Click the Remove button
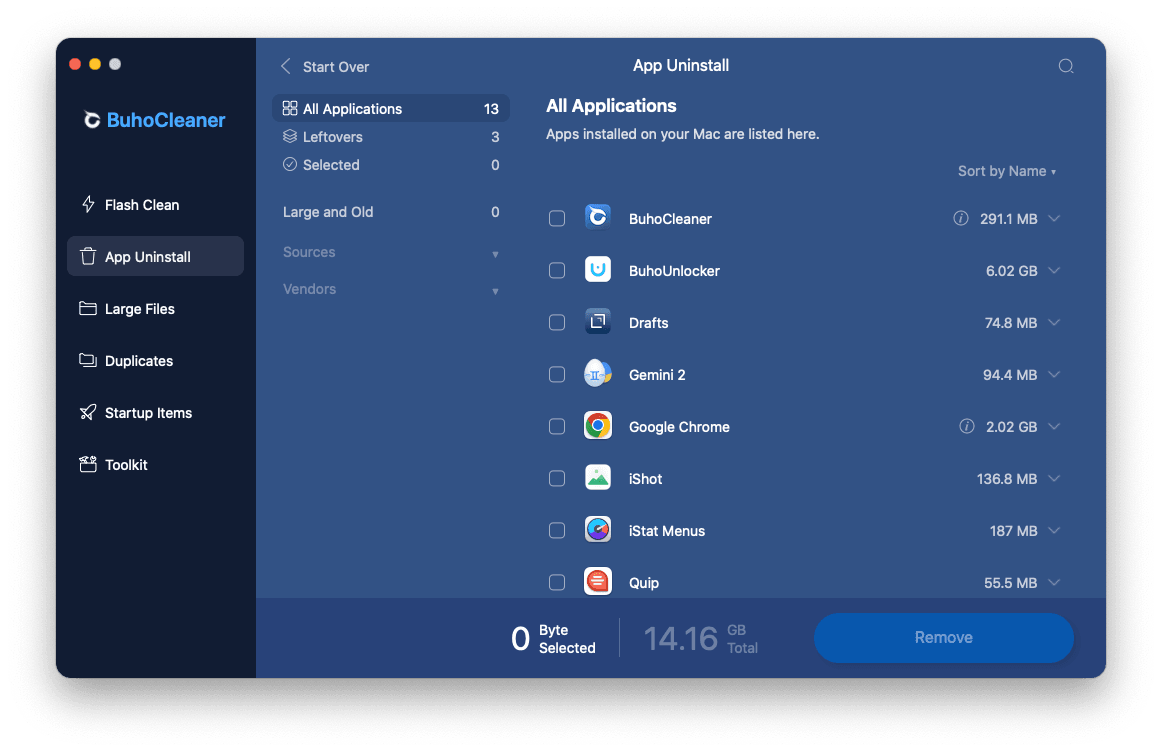Screen dimensions: 1162x752 [943, 637]
